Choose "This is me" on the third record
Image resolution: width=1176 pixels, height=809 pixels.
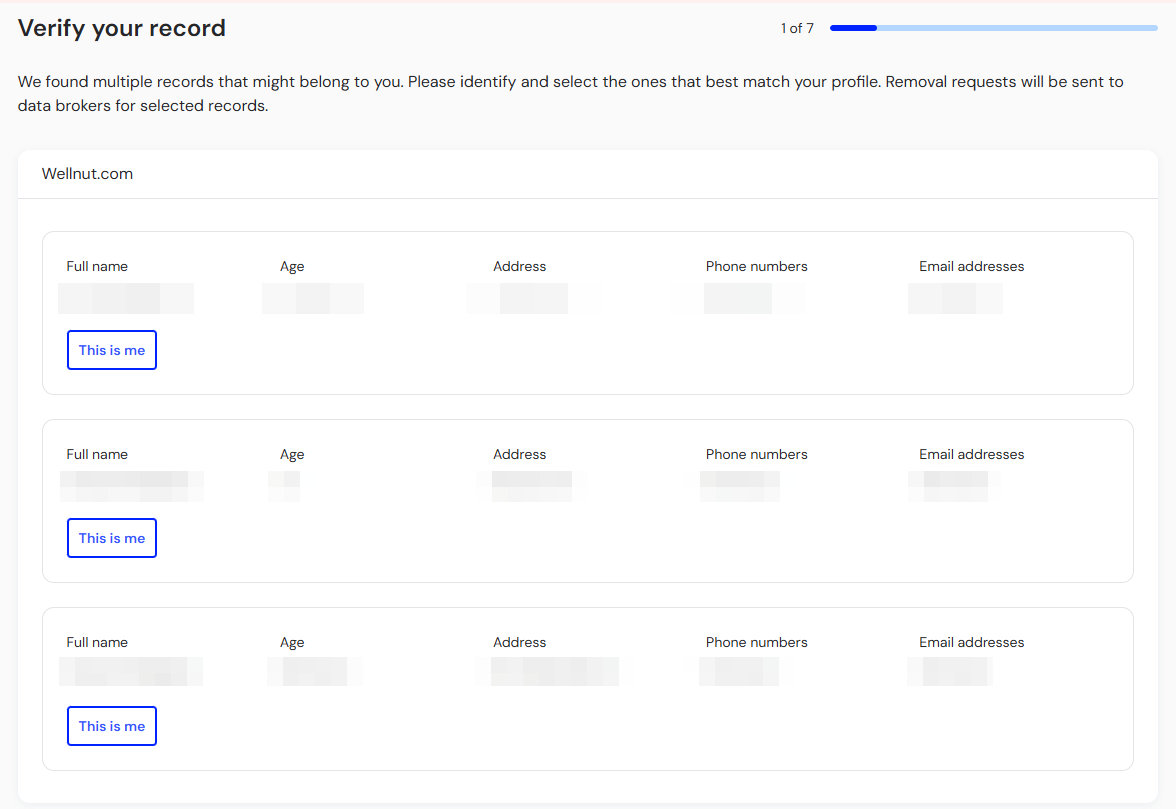click(x=112, y=726)
